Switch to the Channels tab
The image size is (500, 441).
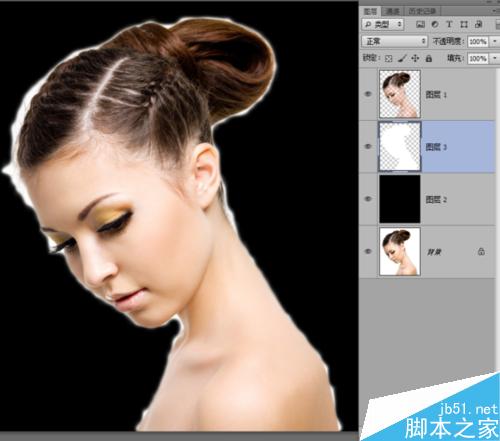coord(393,11)
